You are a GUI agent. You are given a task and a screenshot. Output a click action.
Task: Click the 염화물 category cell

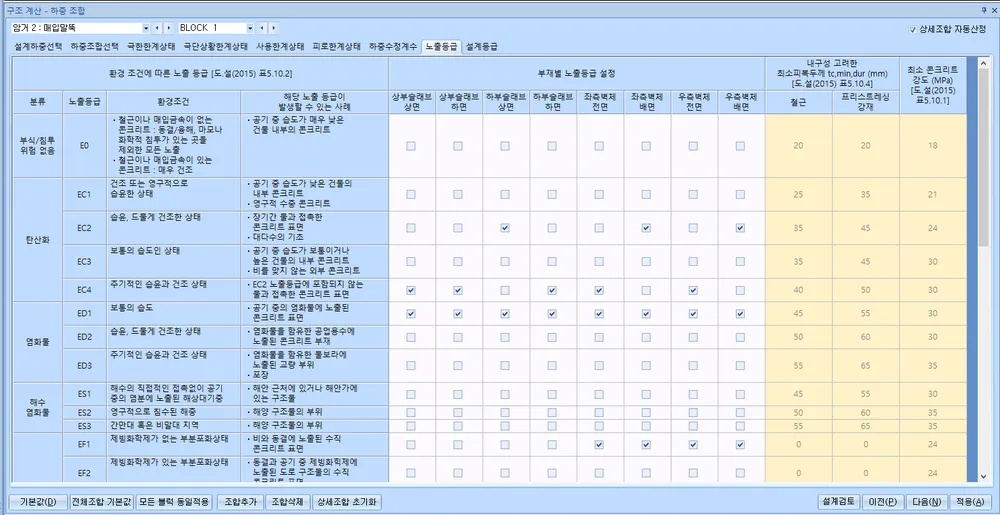pos(38,342)
